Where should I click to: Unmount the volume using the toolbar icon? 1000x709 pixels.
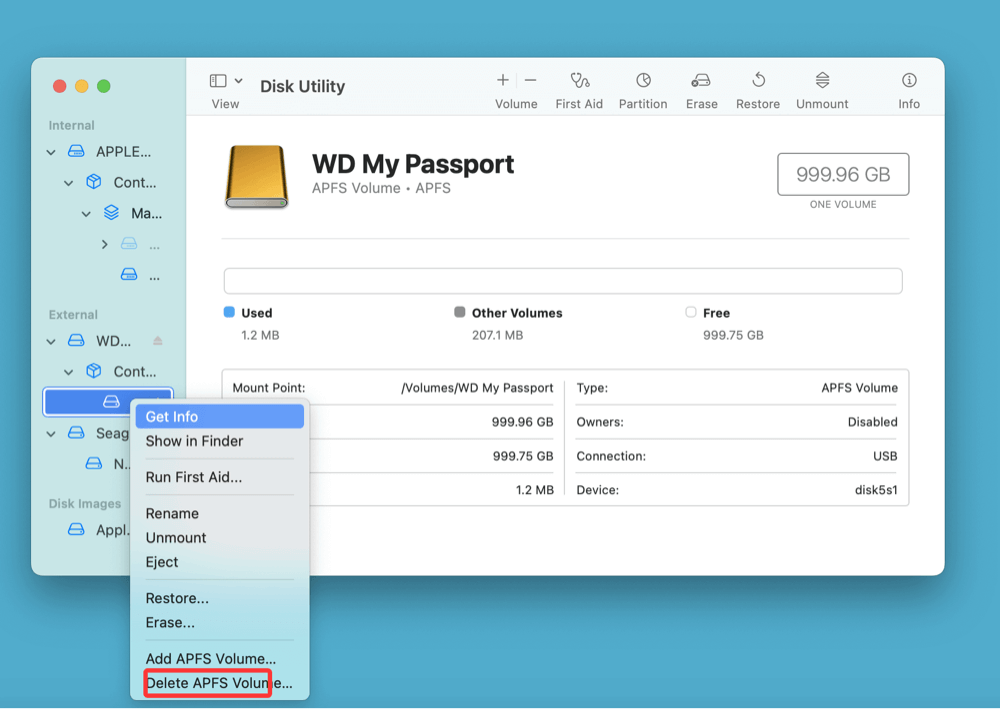pos(821,88)
